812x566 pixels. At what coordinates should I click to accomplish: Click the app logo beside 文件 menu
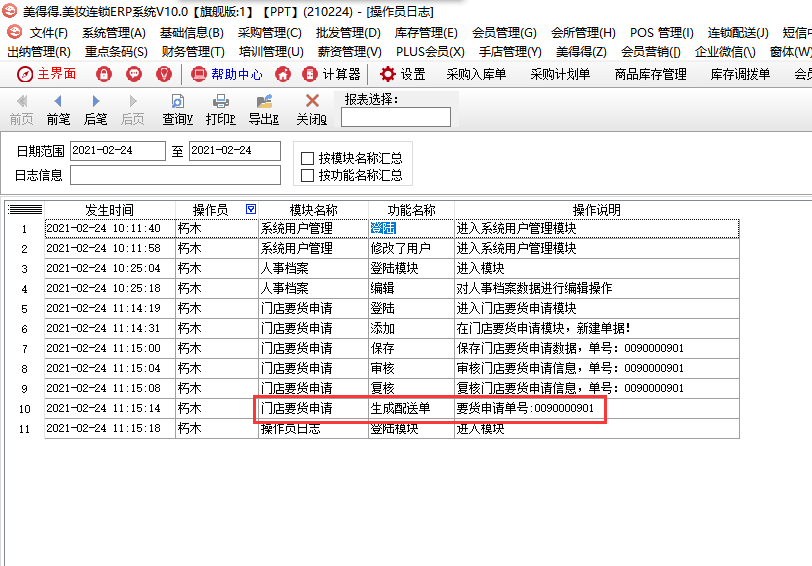click(x=14, y=32)
